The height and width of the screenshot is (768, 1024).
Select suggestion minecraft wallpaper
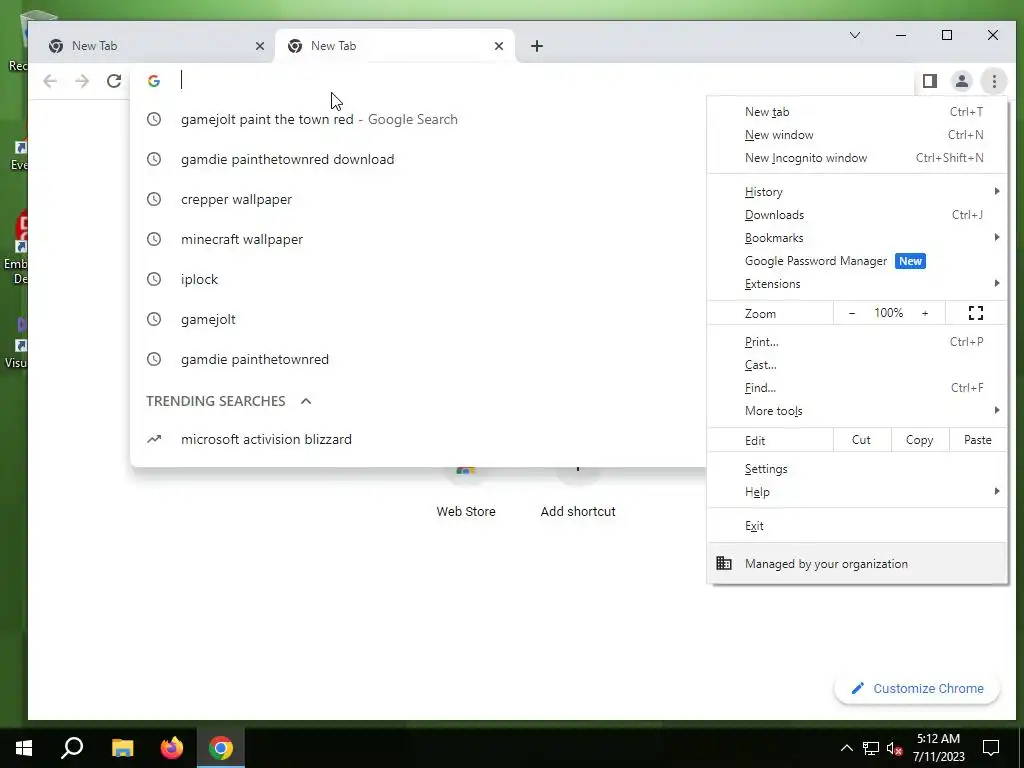[418, 239]
